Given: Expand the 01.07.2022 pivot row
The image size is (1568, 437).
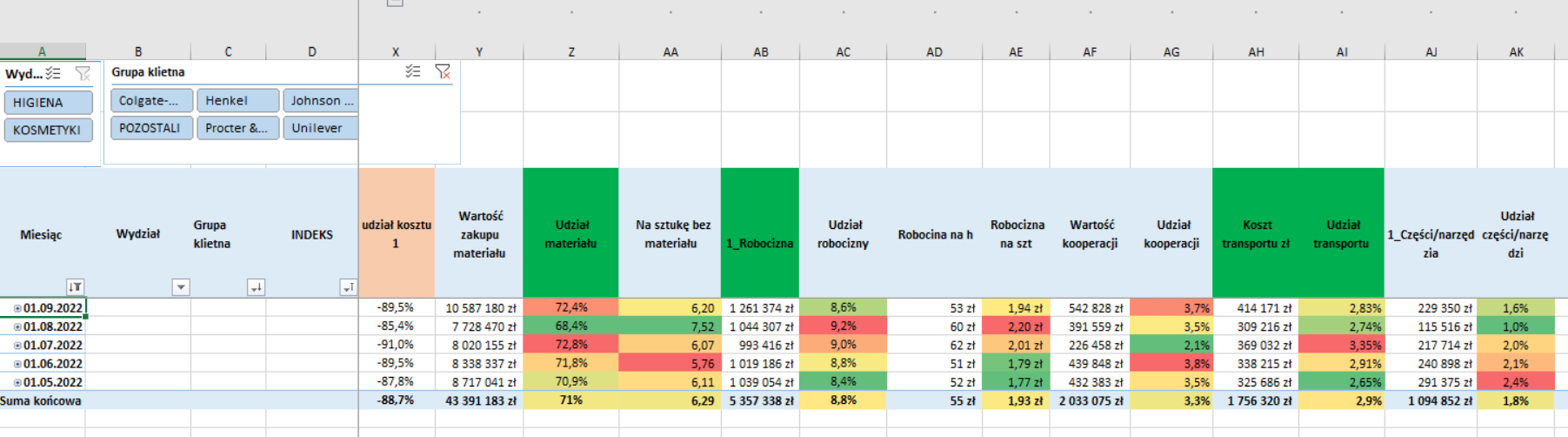Looking at the screenshot, I should click(17, 346).
